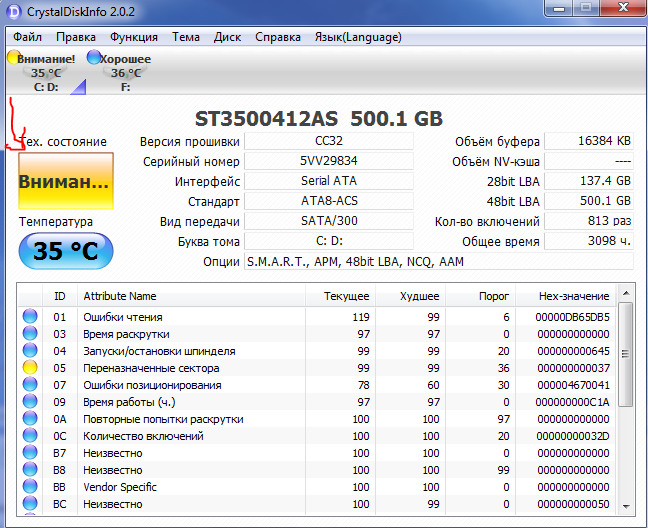Click the Худшее column header

click(x=410, y=296)
